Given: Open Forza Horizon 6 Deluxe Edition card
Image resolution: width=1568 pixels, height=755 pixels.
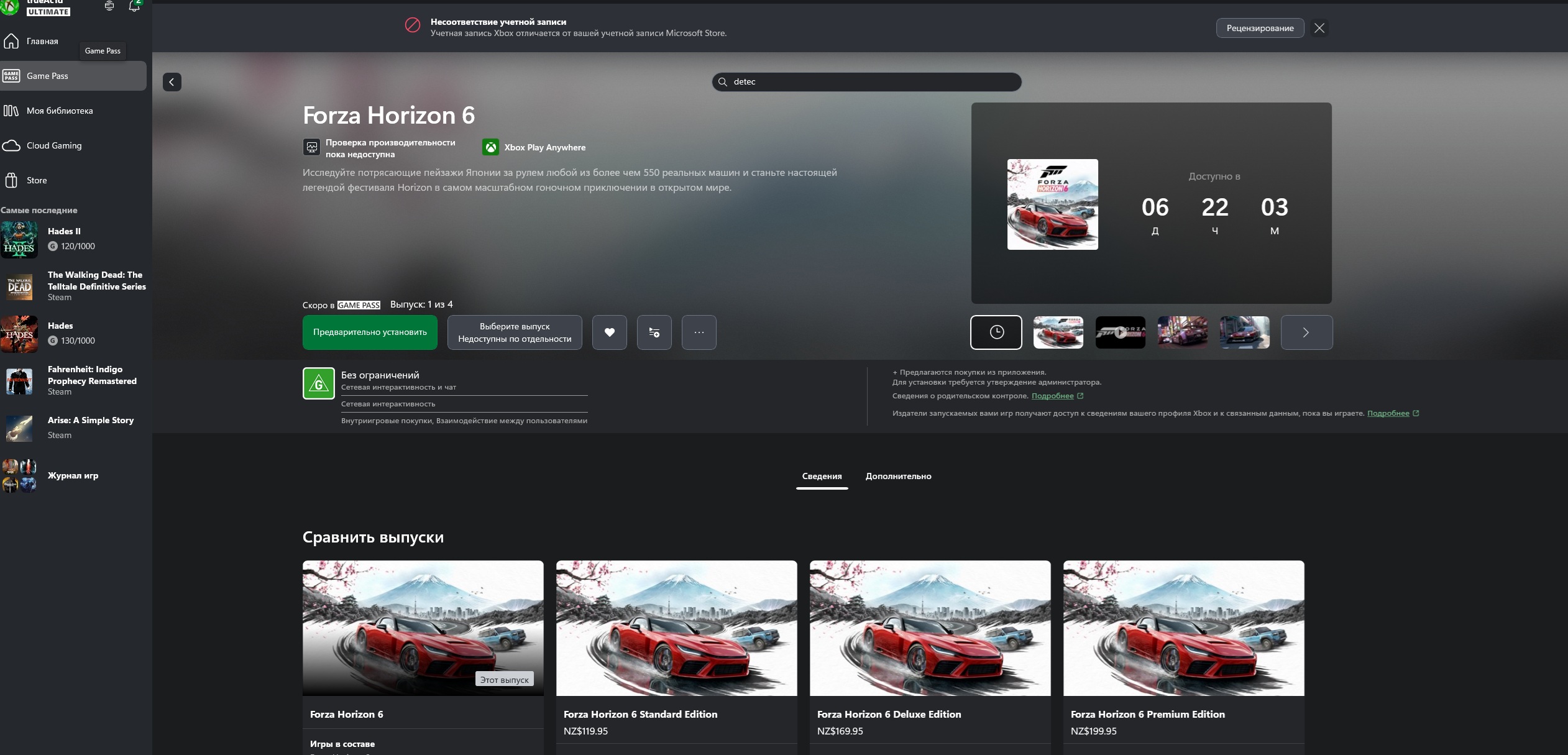Looking at the screenshot, I should coord(930,657).
